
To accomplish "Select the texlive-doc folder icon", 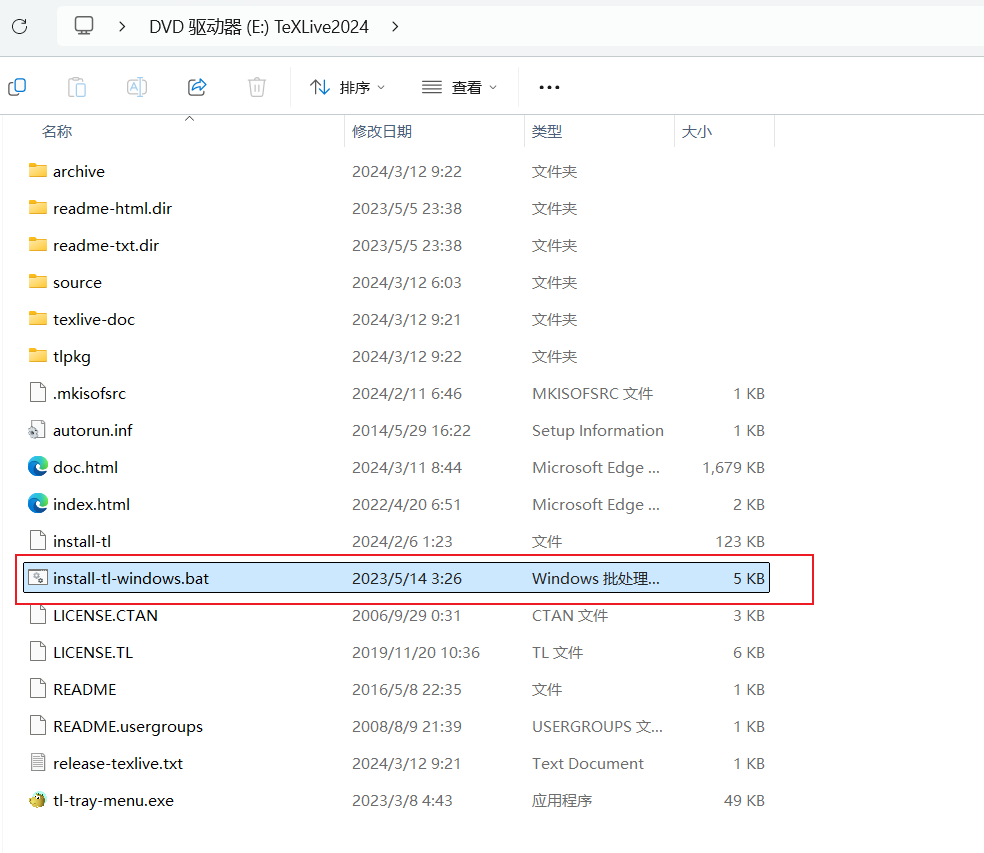I will (x=38, y=319).
